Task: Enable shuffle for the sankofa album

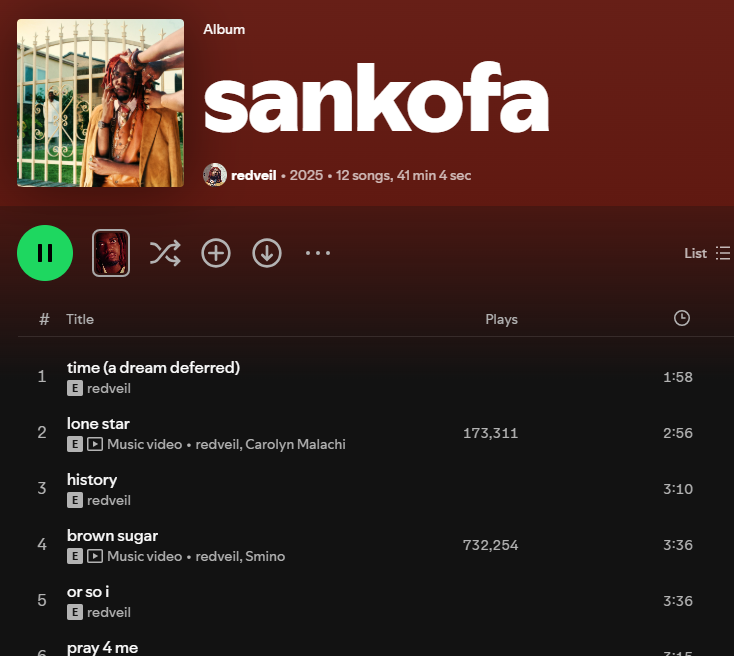Action: point(165,253)
